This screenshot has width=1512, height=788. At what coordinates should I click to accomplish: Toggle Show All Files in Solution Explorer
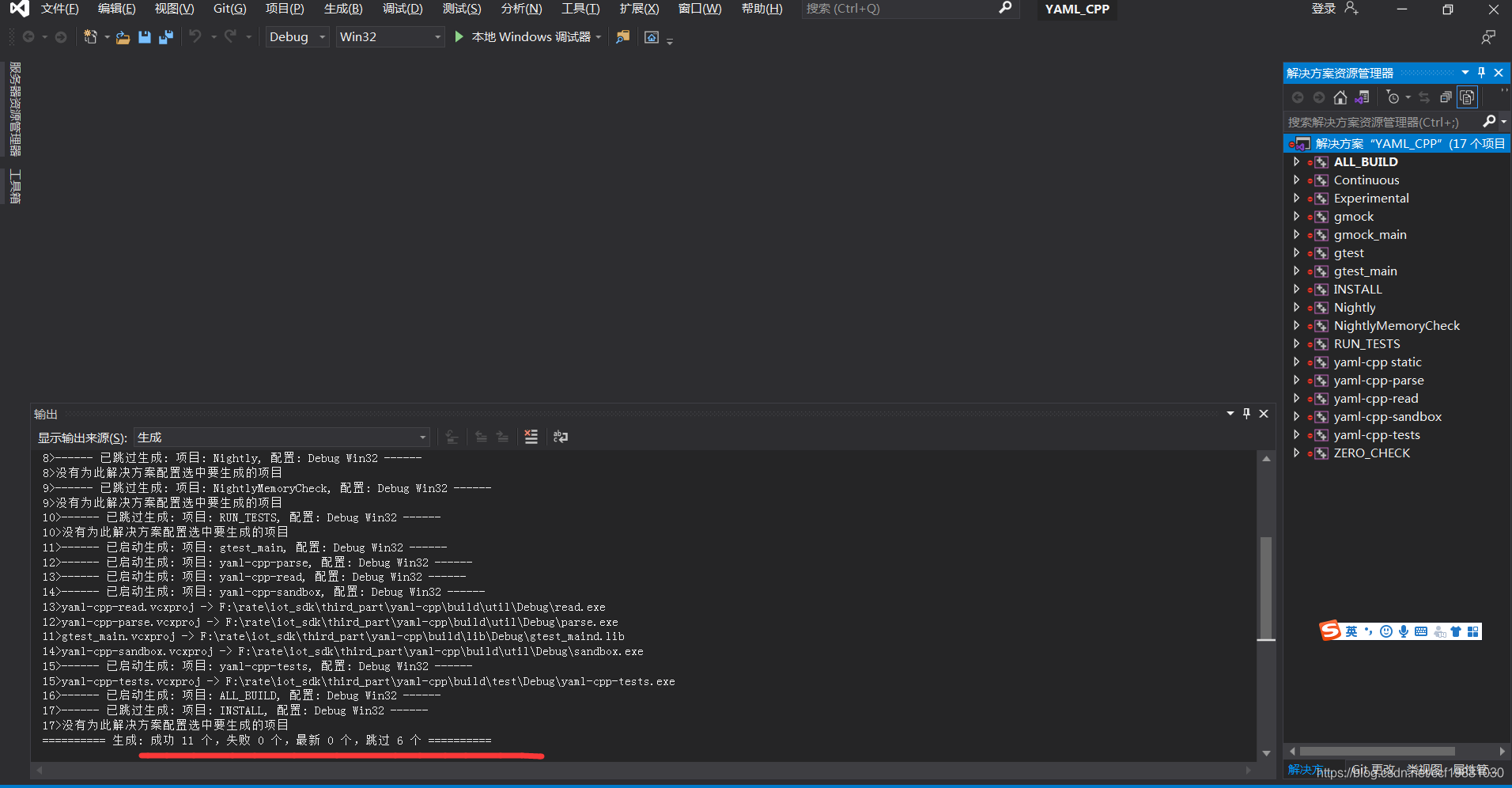(1468, 97)
